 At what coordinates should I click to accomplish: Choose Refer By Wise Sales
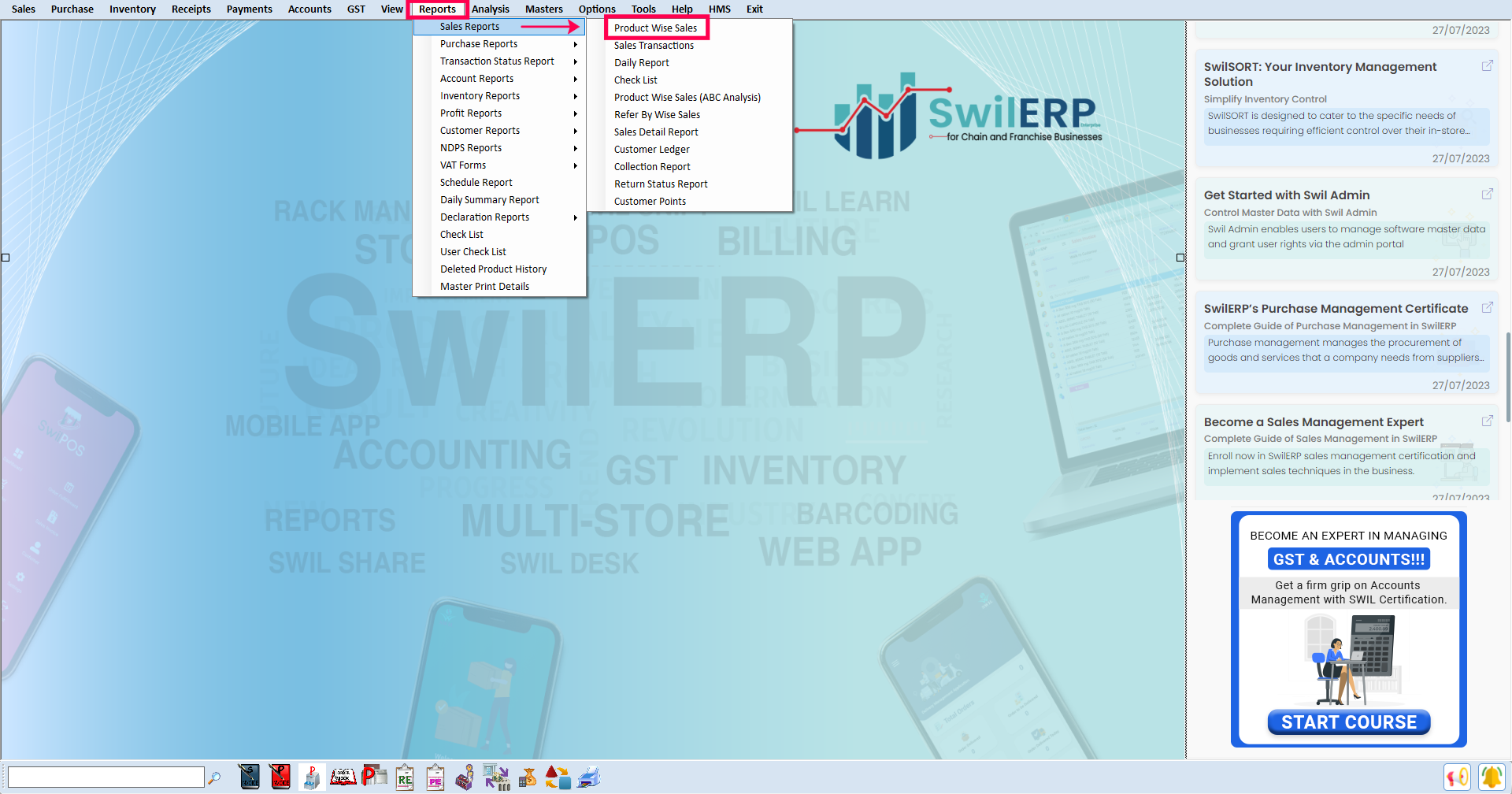(x=658, y=115)
